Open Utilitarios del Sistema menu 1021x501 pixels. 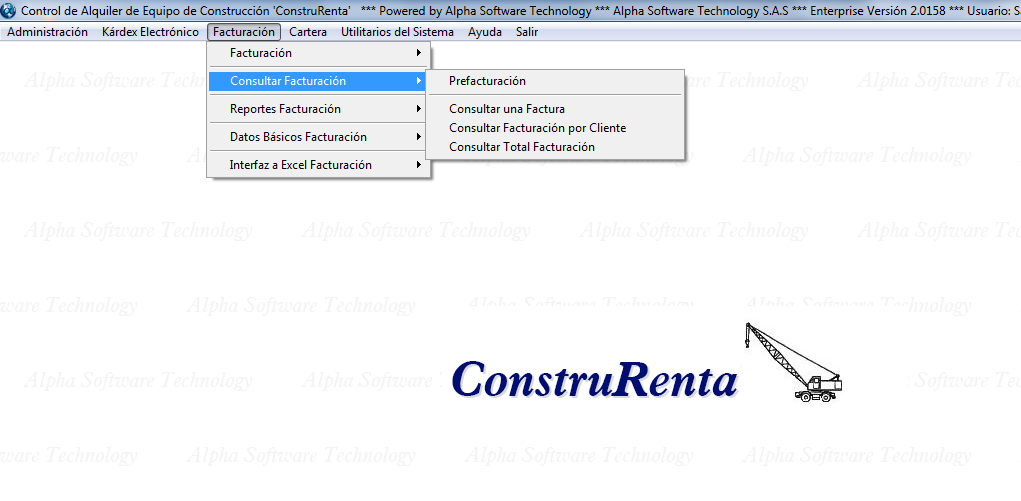(x=397, y=32)
